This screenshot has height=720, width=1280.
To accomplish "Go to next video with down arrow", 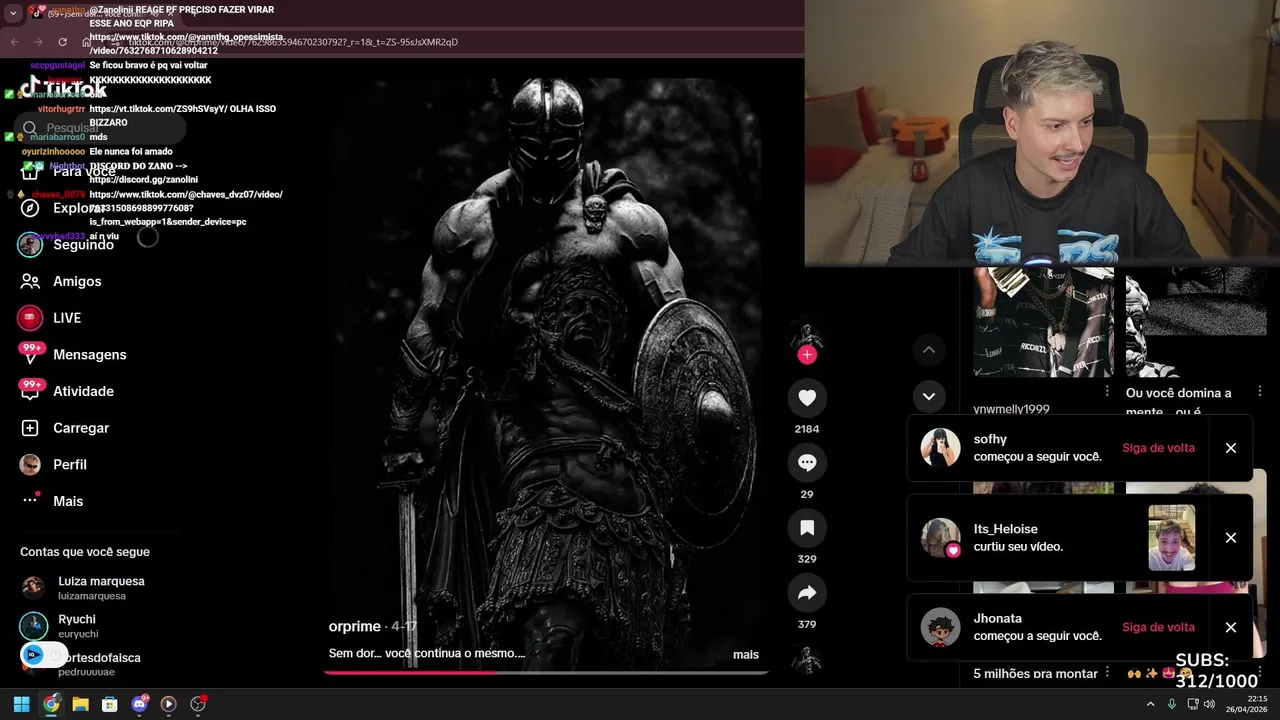I will [928, 396].
